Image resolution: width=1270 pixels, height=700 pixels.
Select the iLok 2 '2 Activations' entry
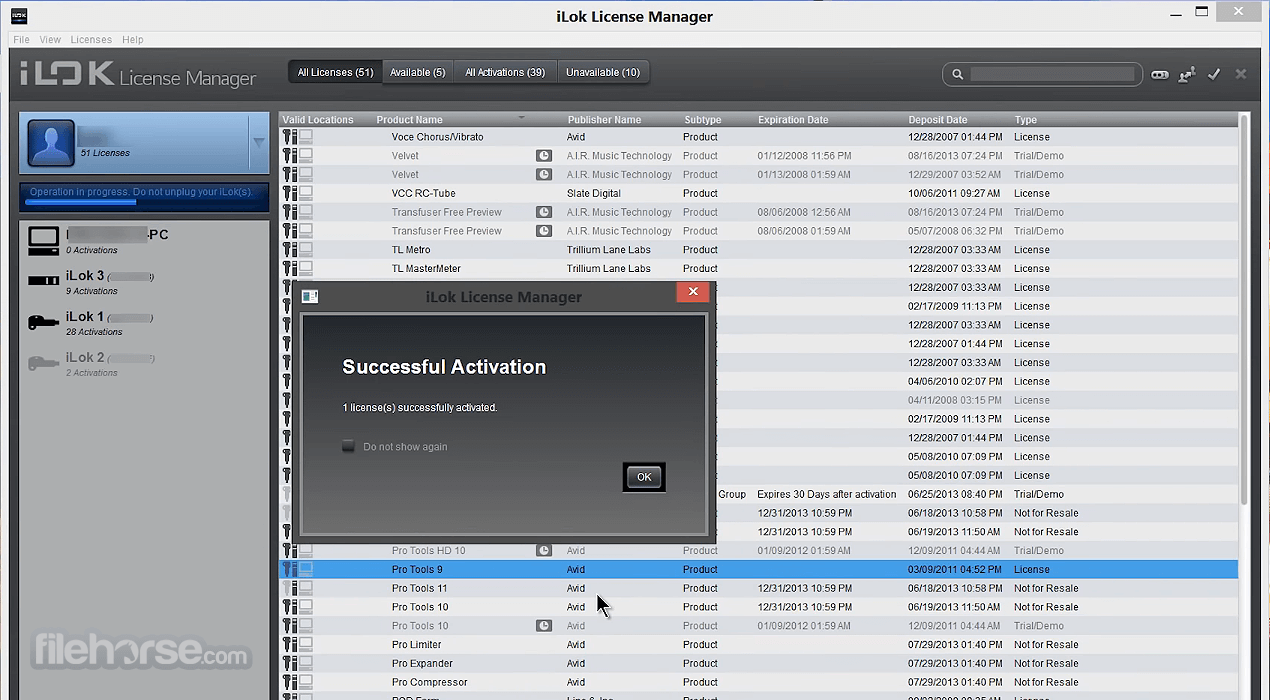(144, 364)
